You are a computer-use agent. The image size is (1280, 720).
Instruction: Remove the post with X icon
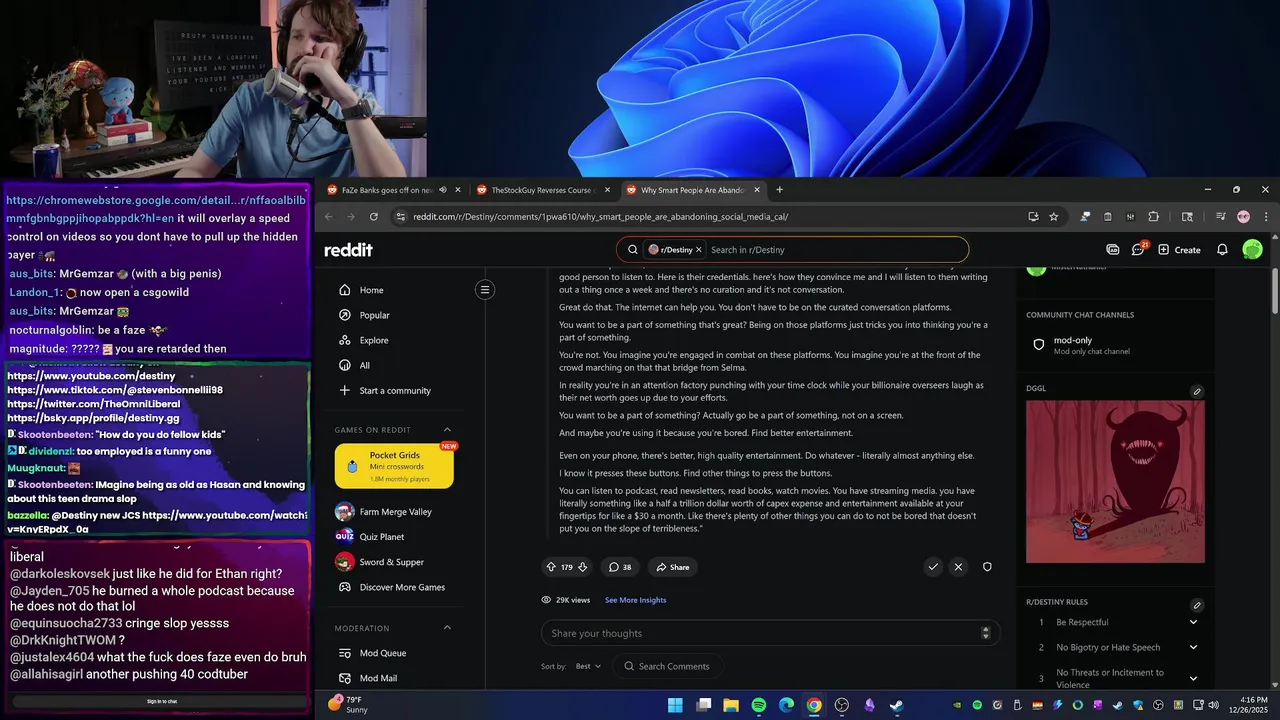(x=958, y=567)
